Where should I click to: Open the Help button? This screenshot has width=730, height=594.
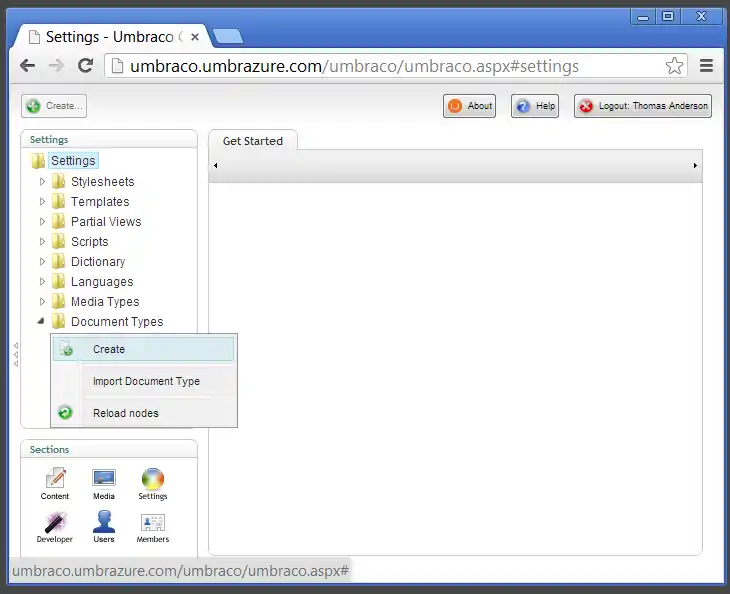tap(535, 106)
